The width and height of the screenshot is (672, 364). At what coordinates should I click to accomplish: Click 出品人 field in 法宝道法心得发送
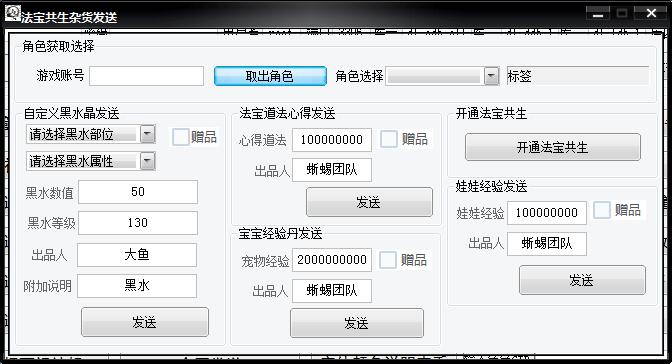point(332,170)
